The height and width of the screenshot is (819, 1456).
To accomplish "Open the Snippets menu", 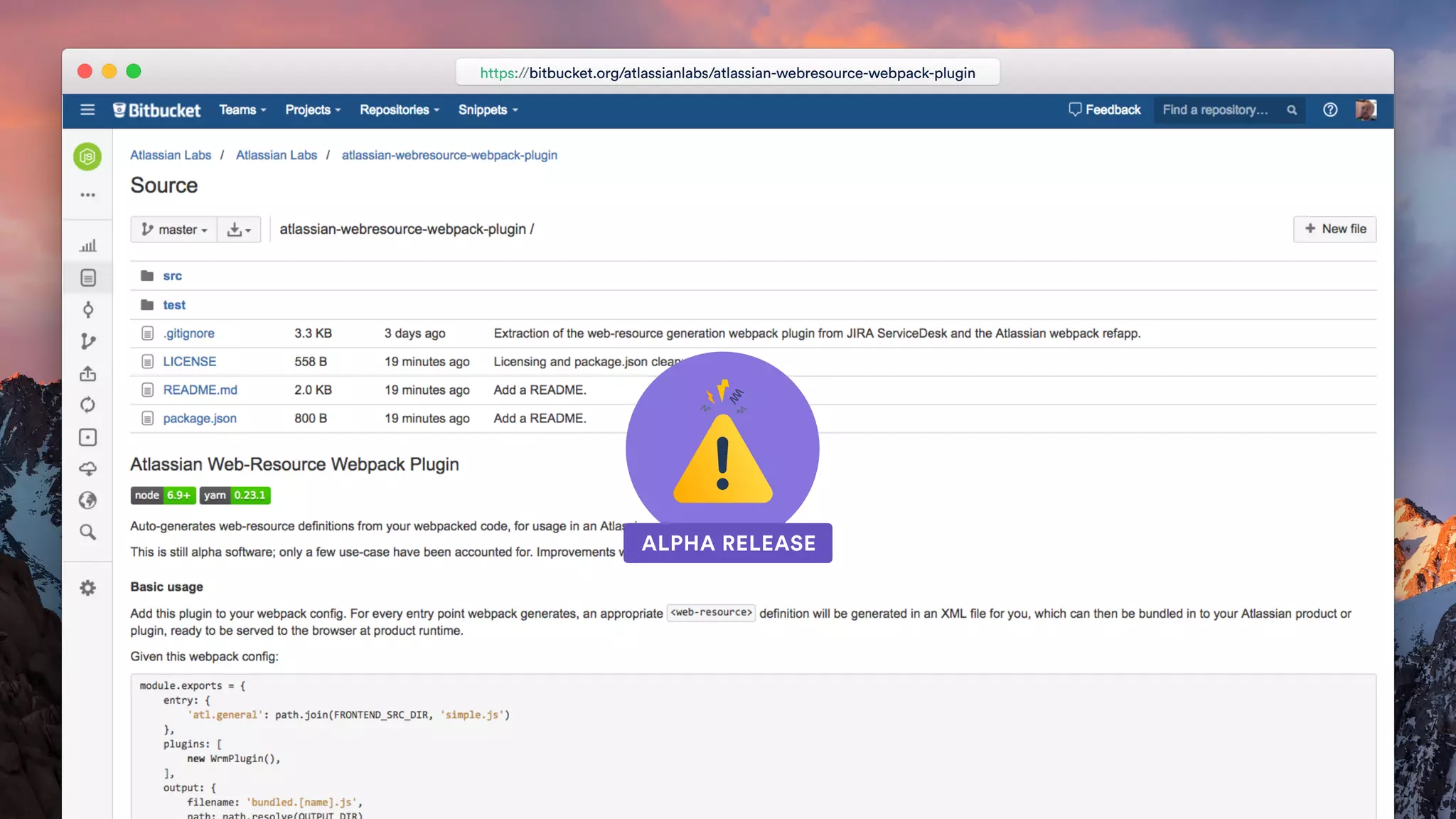I will tap(488, 110).
